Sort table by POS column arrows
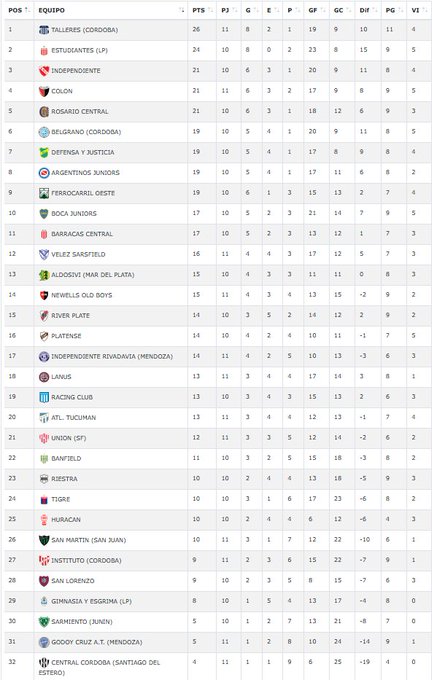The image size is (437, 680). click(28, 10)
